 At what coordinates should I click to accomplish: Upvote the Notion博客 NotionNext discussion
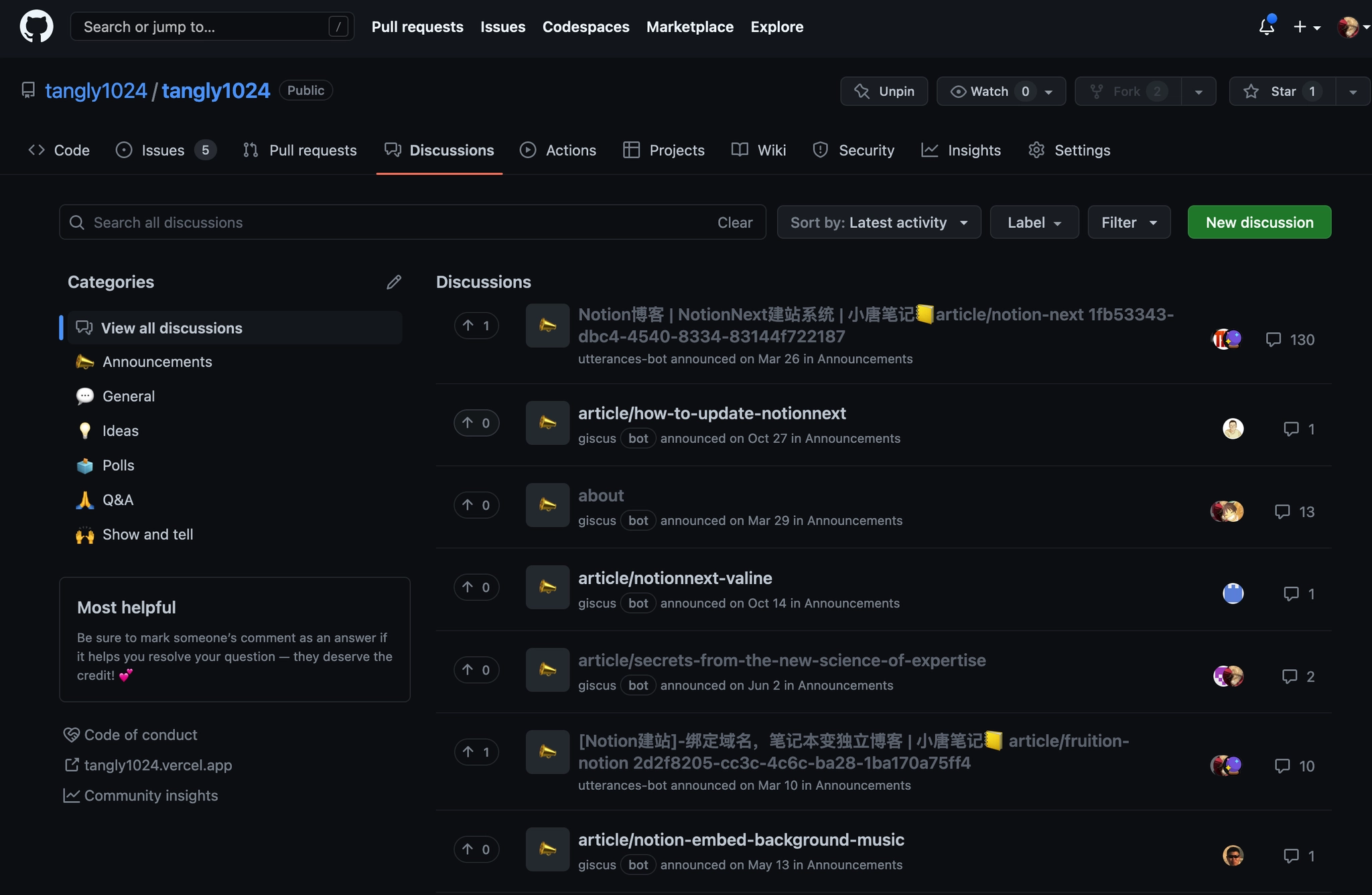tap(476, 326)
